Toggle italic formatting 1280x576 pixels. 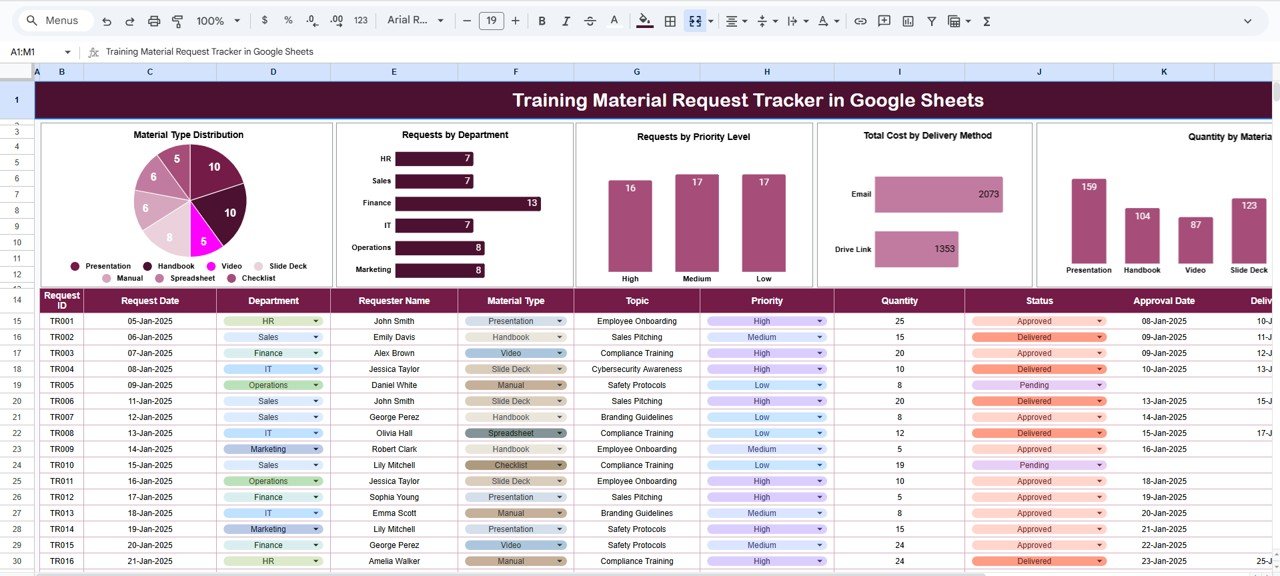[566, 20]
